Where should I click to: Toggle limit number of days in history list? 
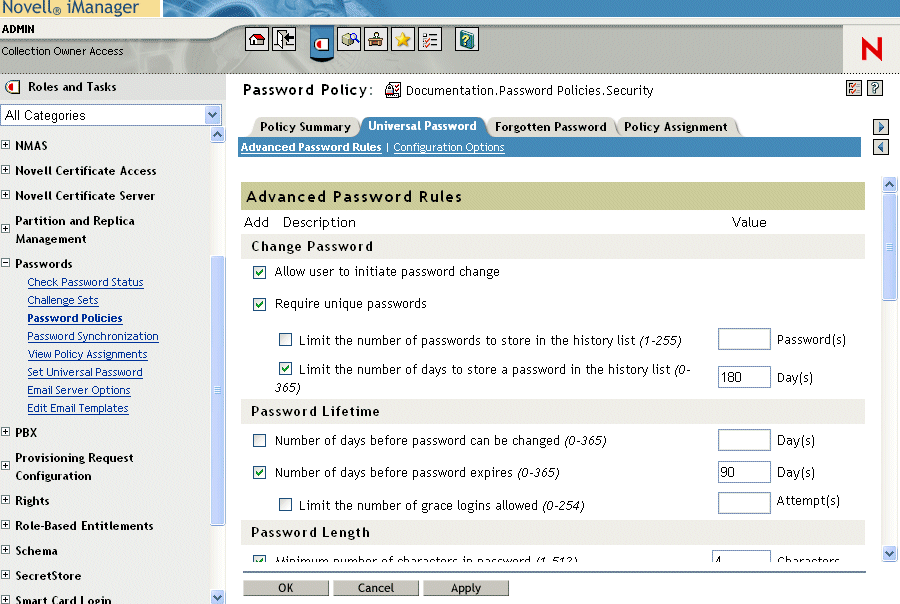(x=285, y=368)
